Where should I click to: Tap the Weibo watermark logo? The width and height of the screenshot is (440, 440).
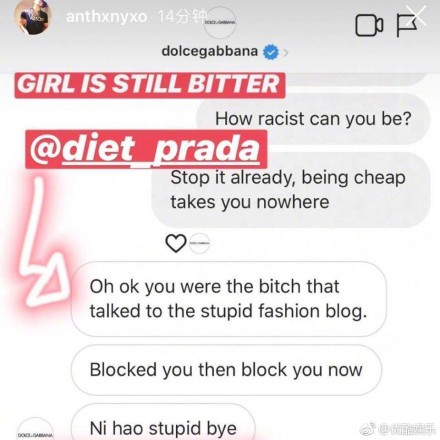click(x=368, y=429)
